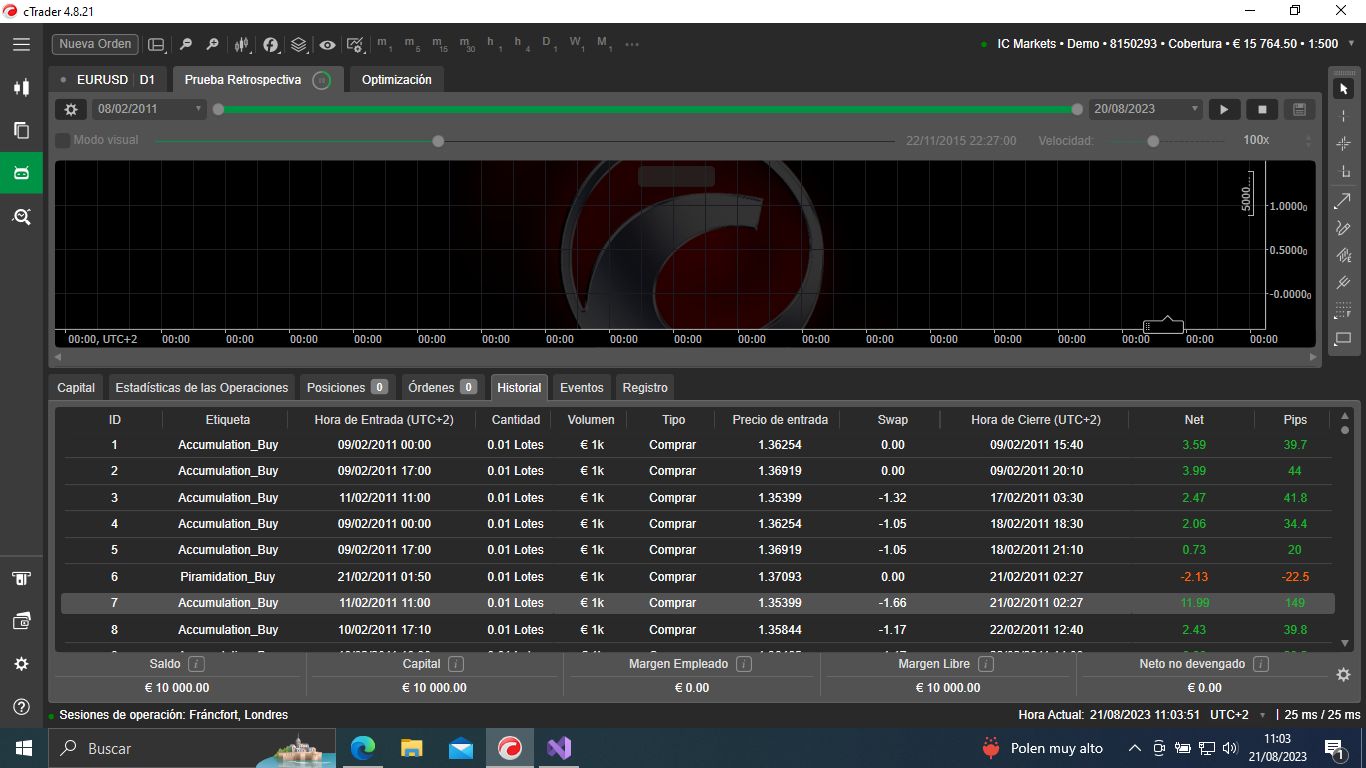
Task: Select the h4 timeframe button
Action: point(522,44)
